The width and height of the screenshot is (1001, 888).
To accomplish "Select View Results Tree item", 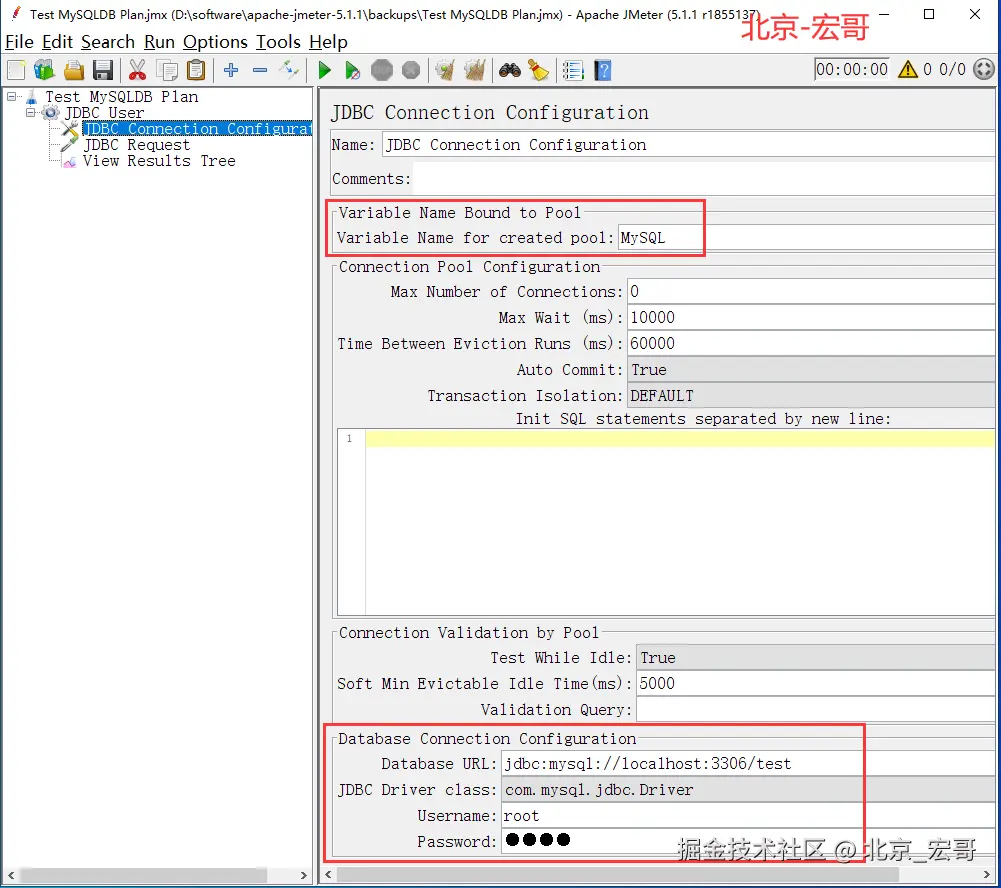I will 159,161.
